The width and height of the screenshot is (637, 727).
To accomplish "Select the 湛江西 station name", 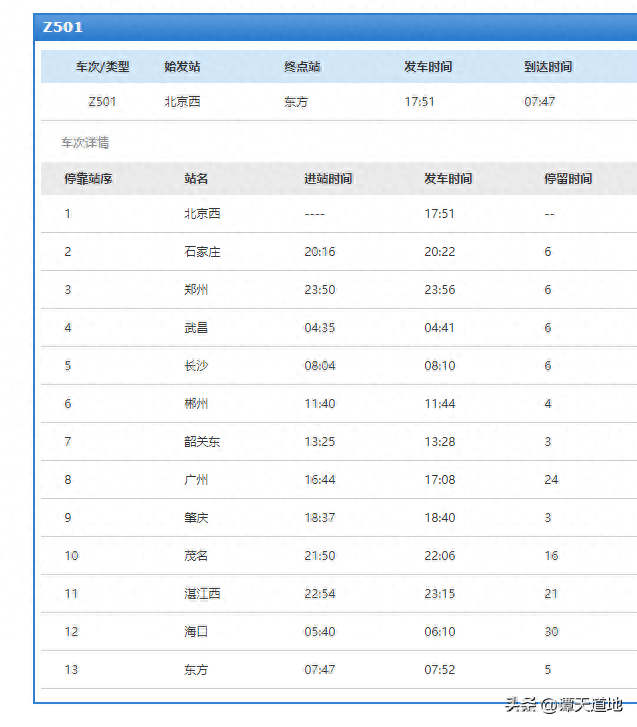I will click(202, 594).
